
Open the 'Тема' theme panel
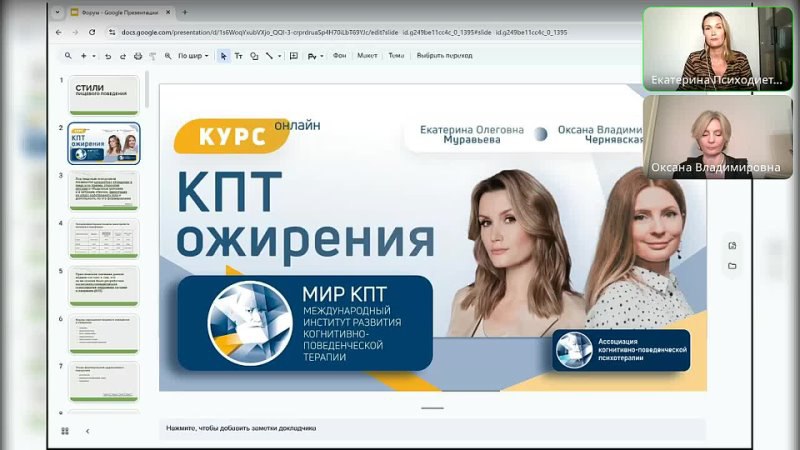tap(396, 56)
